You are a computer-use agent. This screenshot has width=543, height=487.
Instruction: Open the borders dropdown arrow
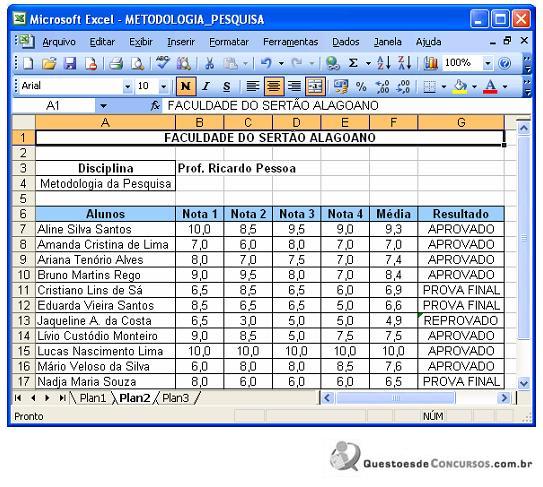click(x=444, y=86)
